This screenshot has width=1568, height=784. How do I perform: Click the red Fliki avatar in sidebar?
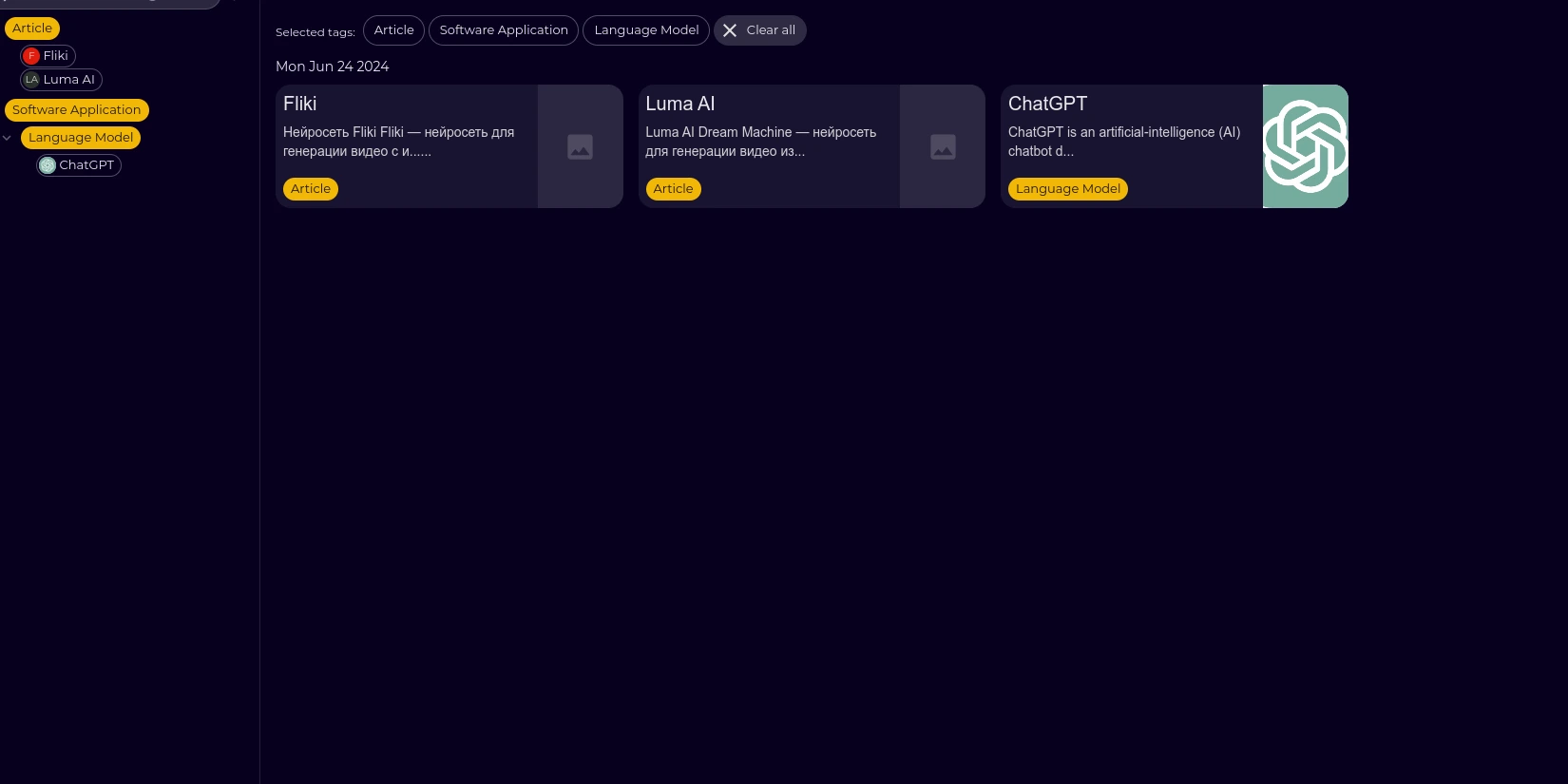pyautogui.click(x=31, y=56)
